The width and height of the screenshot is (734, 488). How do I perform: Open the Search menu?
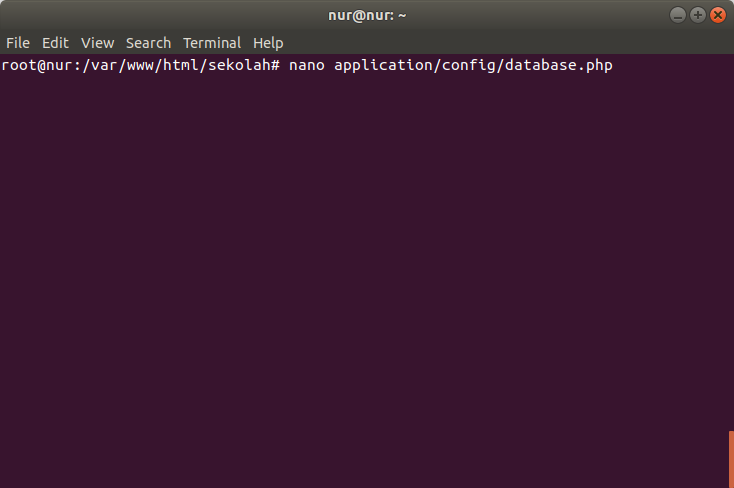click(148, 43)
